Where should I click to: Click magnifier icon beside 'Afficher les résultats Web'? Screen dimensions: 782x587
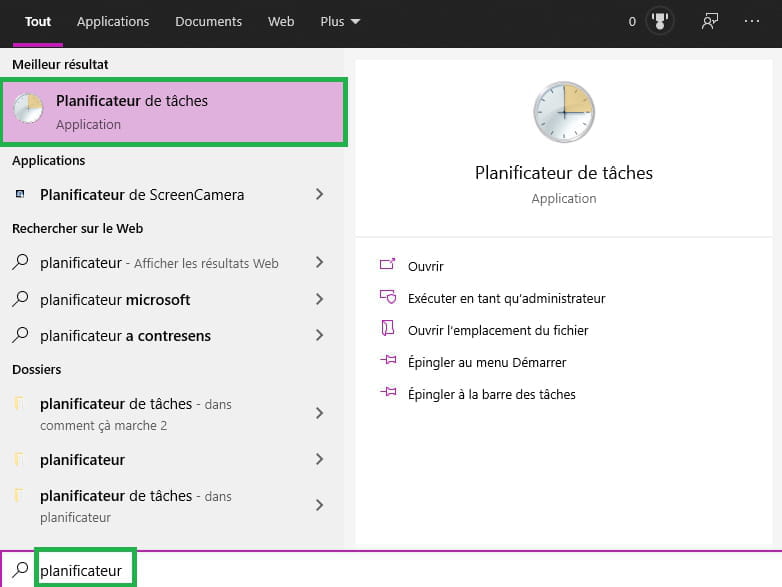20,262
